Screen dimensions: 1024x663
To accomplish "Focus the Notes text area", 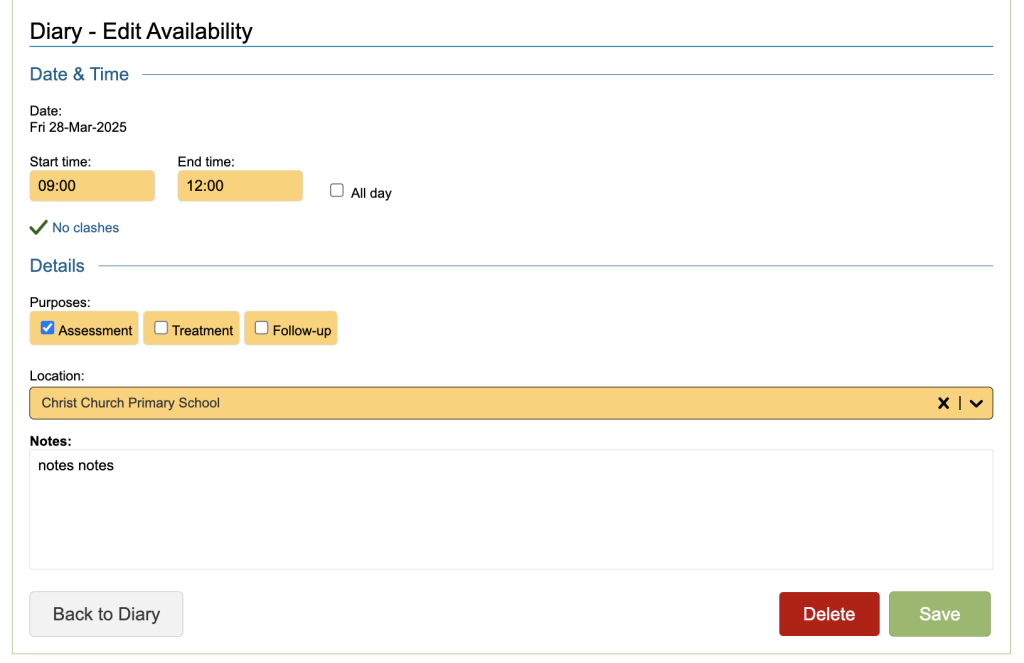I will [511, 509].
